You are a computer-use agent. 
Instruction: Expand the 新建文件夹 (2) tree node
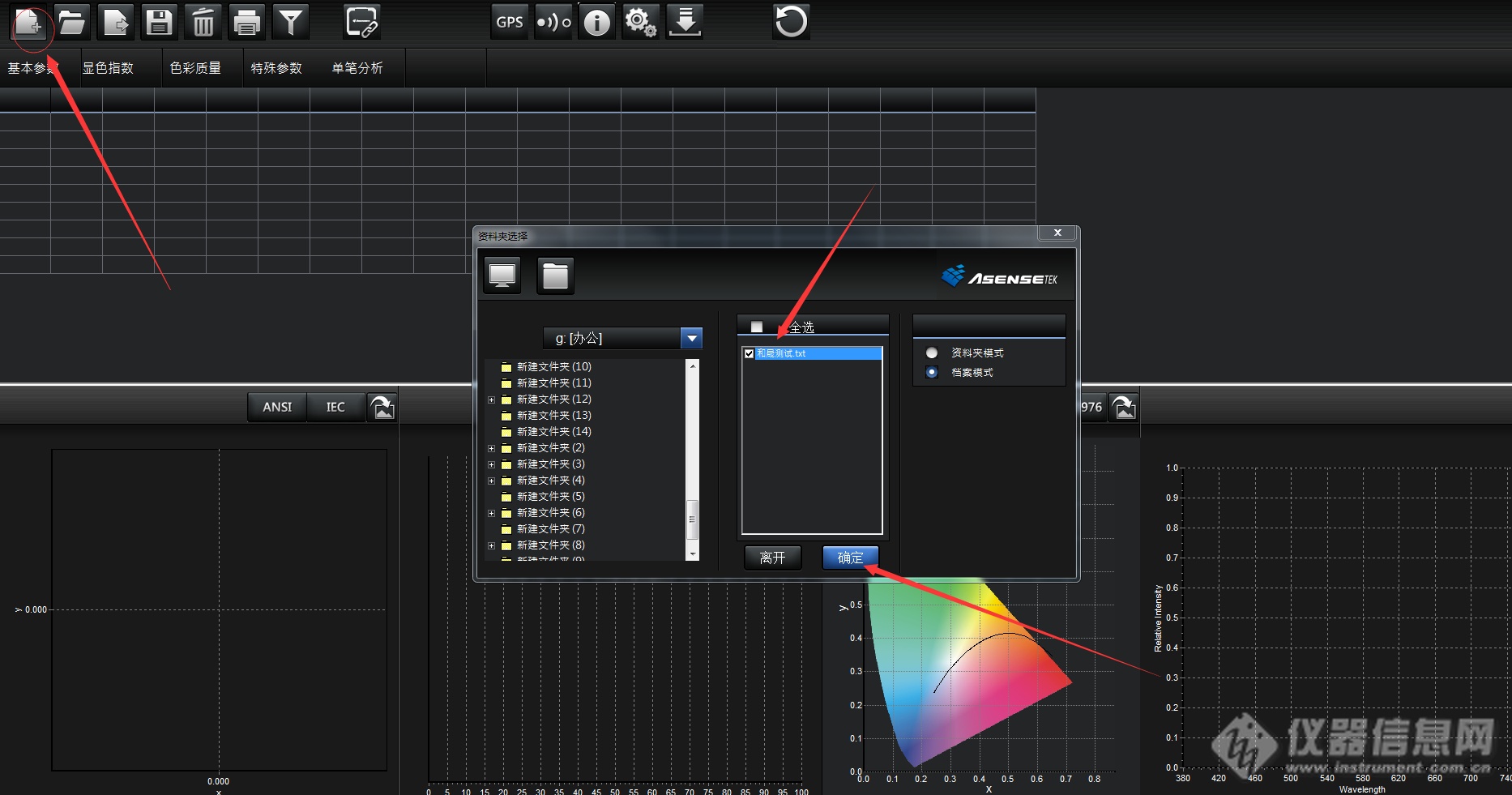pos(491,448)
